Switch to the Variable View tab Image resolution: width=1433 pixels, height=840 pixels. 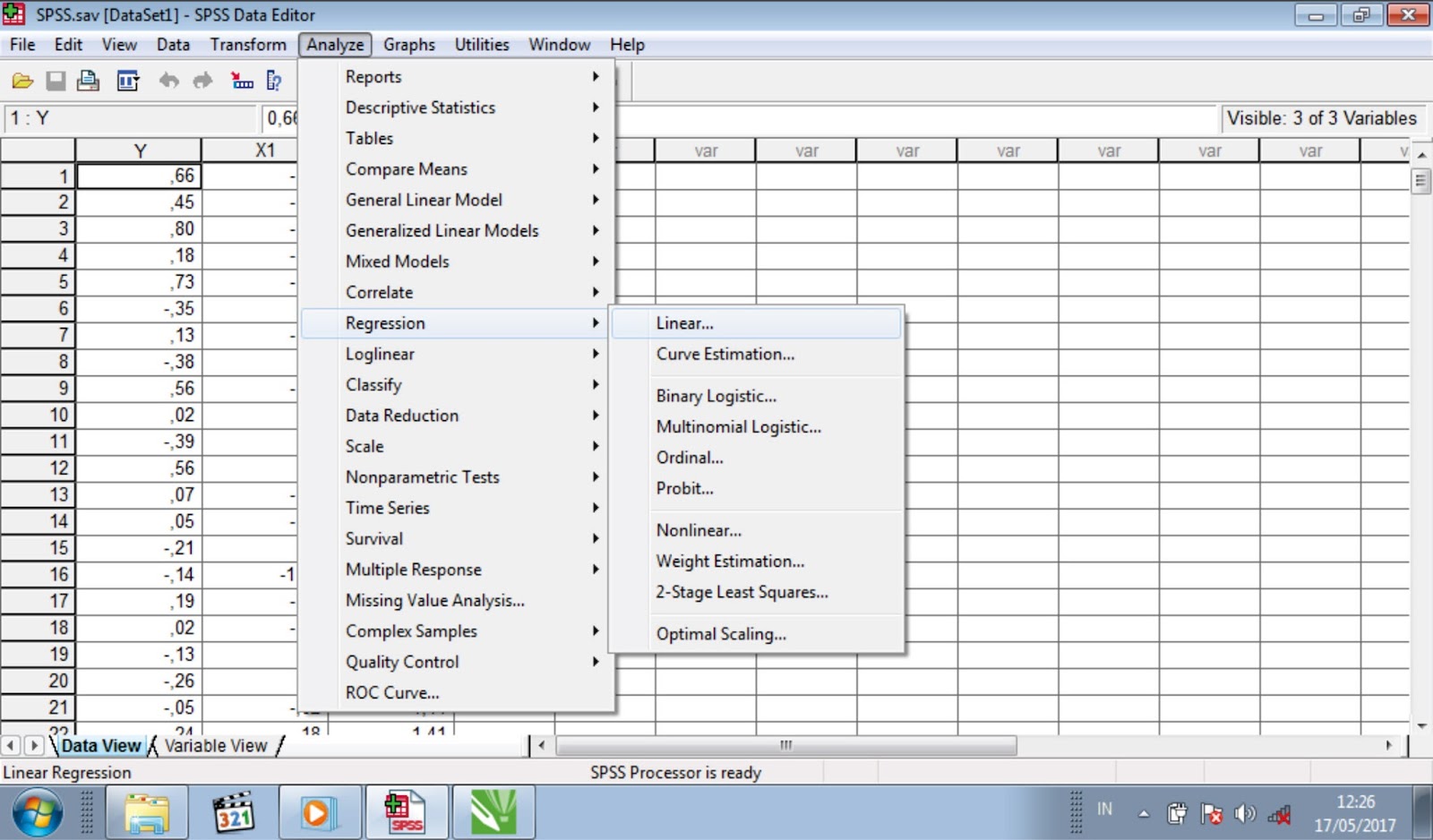tap(216, 746)
